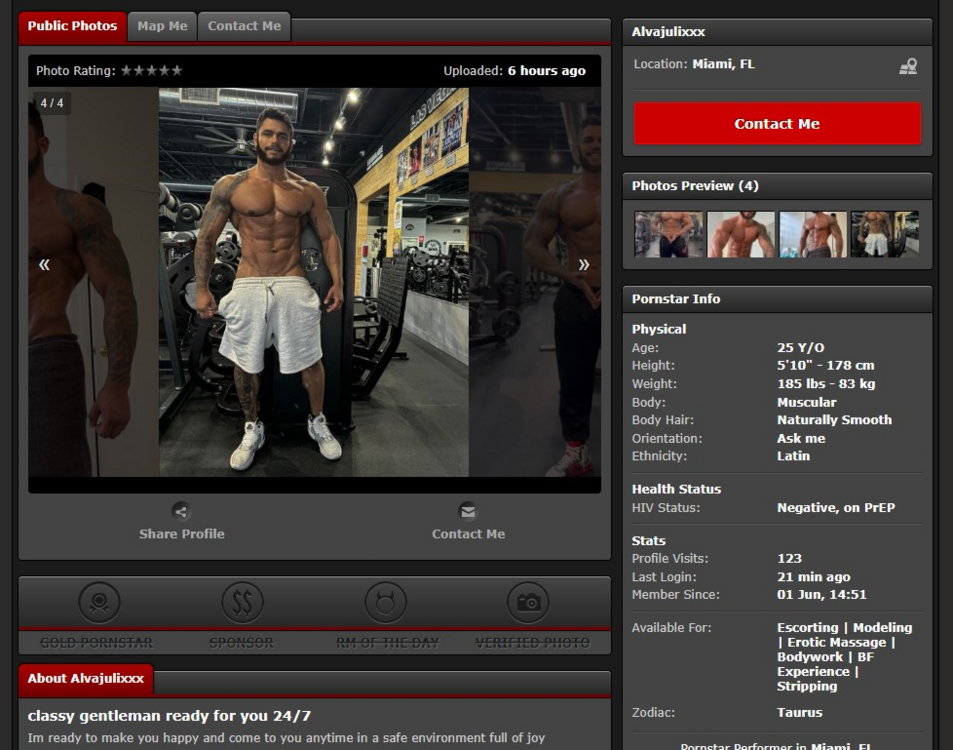Open the fourth photo preview thumbnail

(x=885, y=234)
